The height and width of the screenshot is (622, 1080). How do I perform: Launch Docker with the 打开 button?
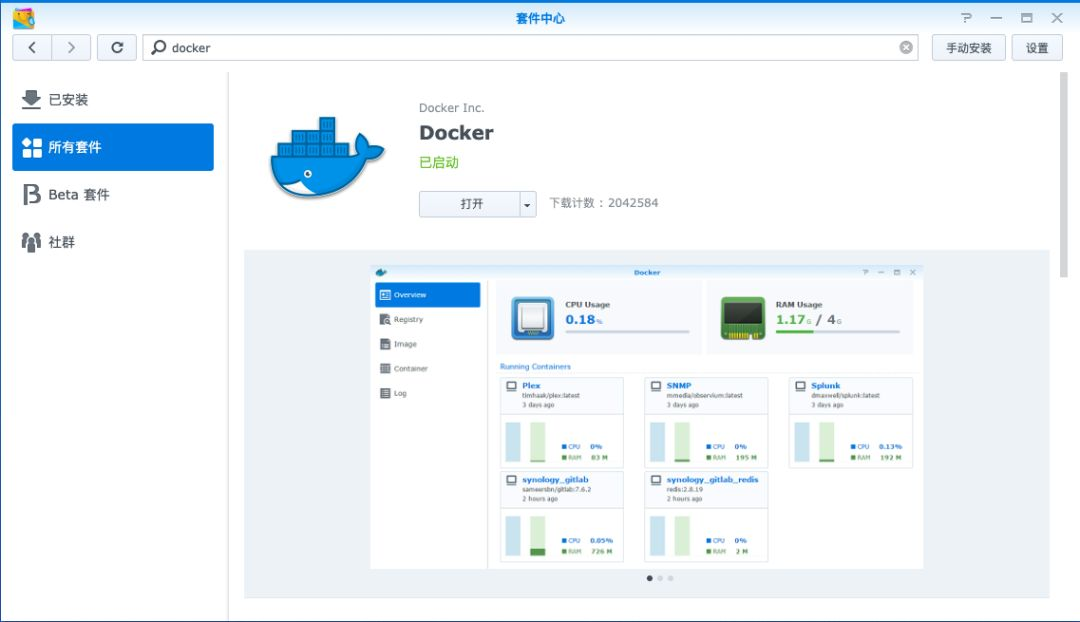click(470, 204)
